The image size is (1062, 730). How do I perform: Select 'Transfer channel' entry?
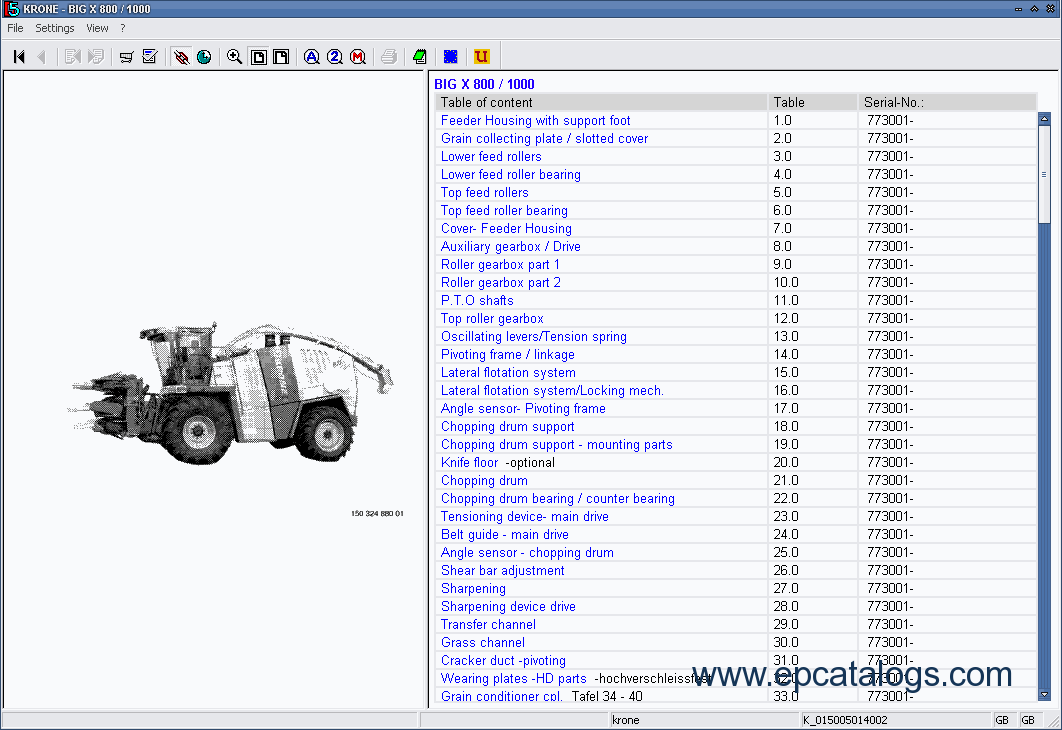(488, 624)
